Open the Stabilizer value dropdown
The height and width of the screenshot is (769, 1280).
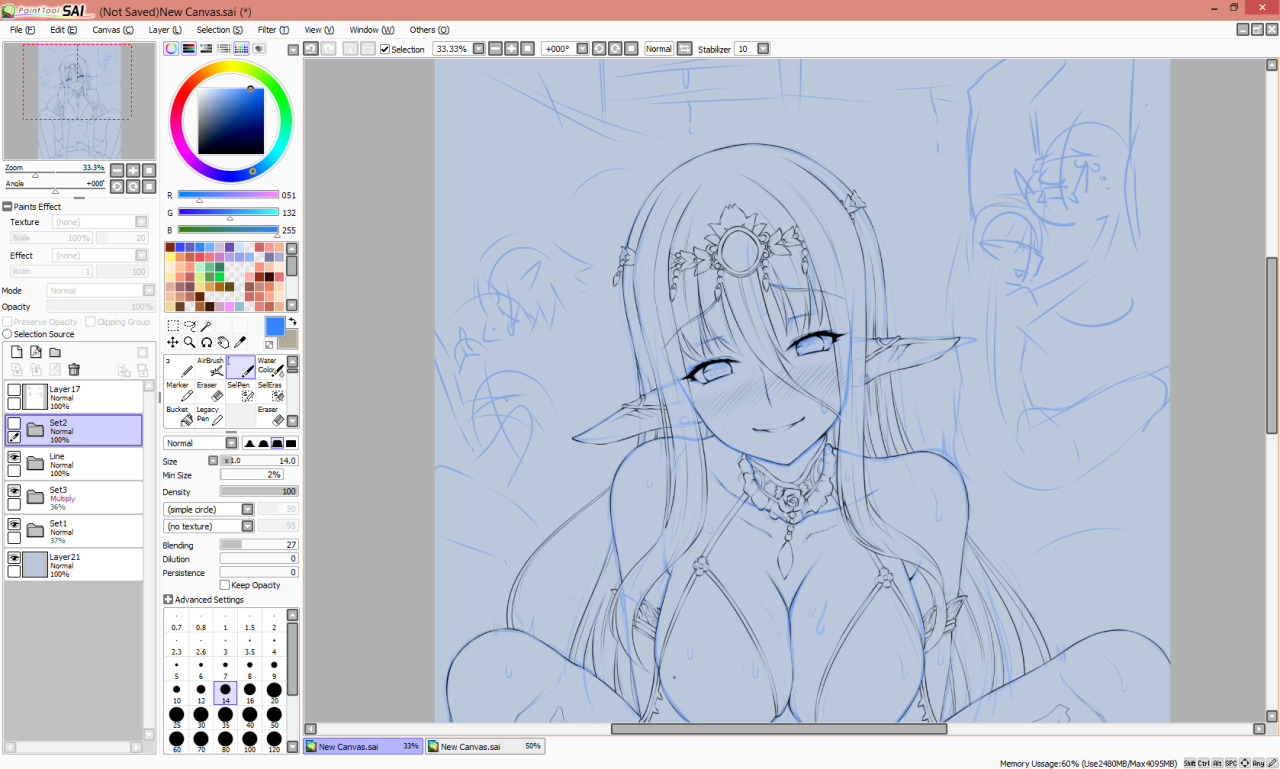coord(763,48)
